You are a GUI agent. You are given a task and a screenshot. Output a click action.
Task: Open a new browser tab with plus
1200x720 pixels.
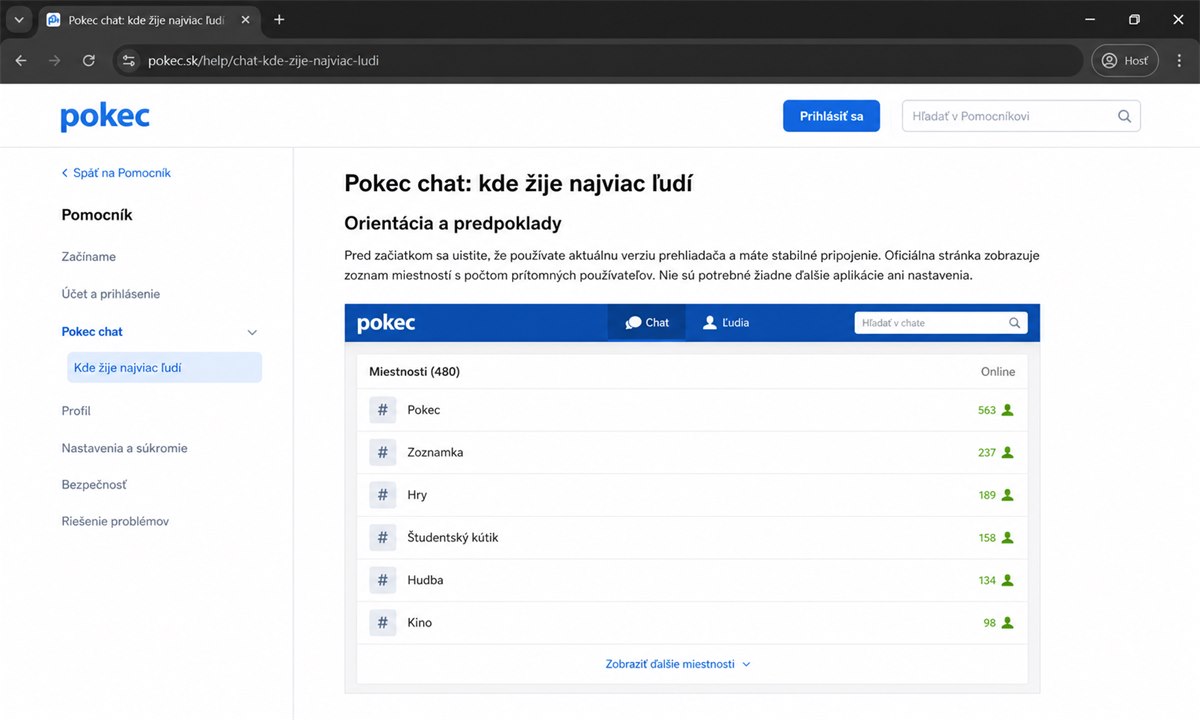pyautogui.click(x=279, y=20)
